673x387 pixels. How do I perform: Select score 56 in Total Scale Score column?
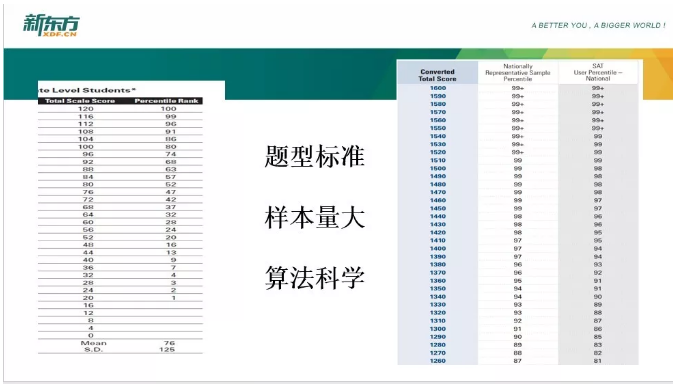click(88, 230)
